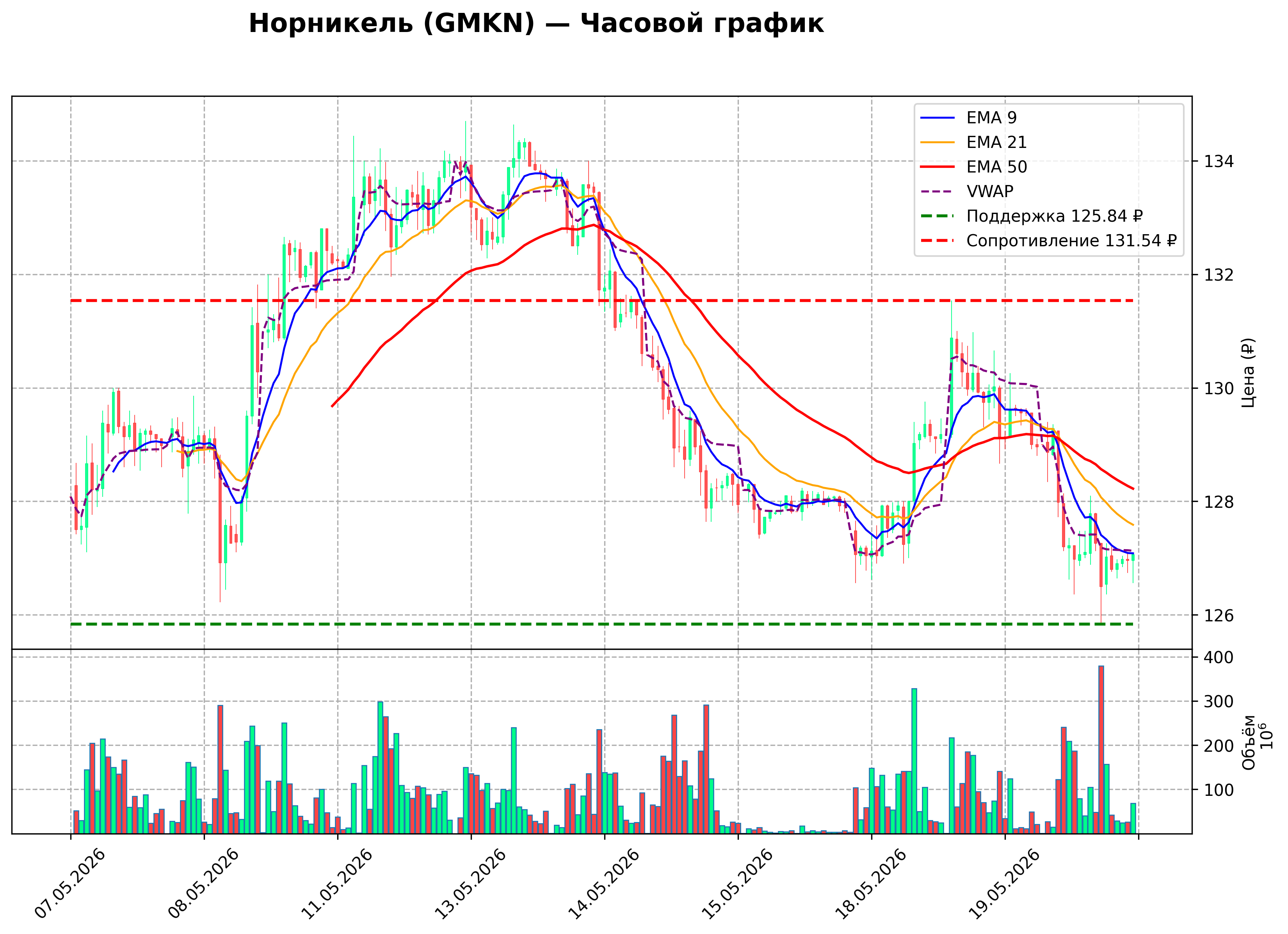Click the blue EMA 9 legend line sample

tap(938, 117)
